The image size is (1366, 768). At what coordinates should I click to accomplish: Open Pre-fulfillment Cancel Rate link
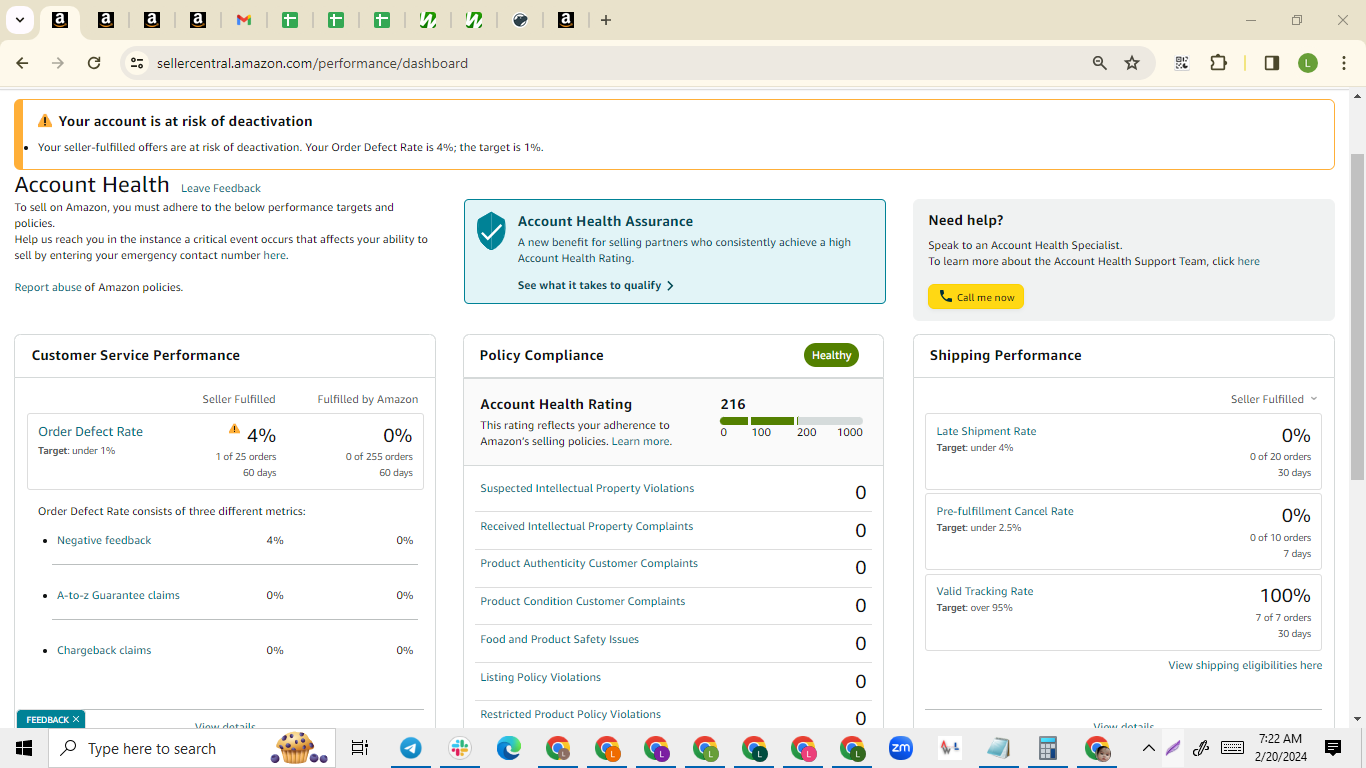(x=1005, y=512)
